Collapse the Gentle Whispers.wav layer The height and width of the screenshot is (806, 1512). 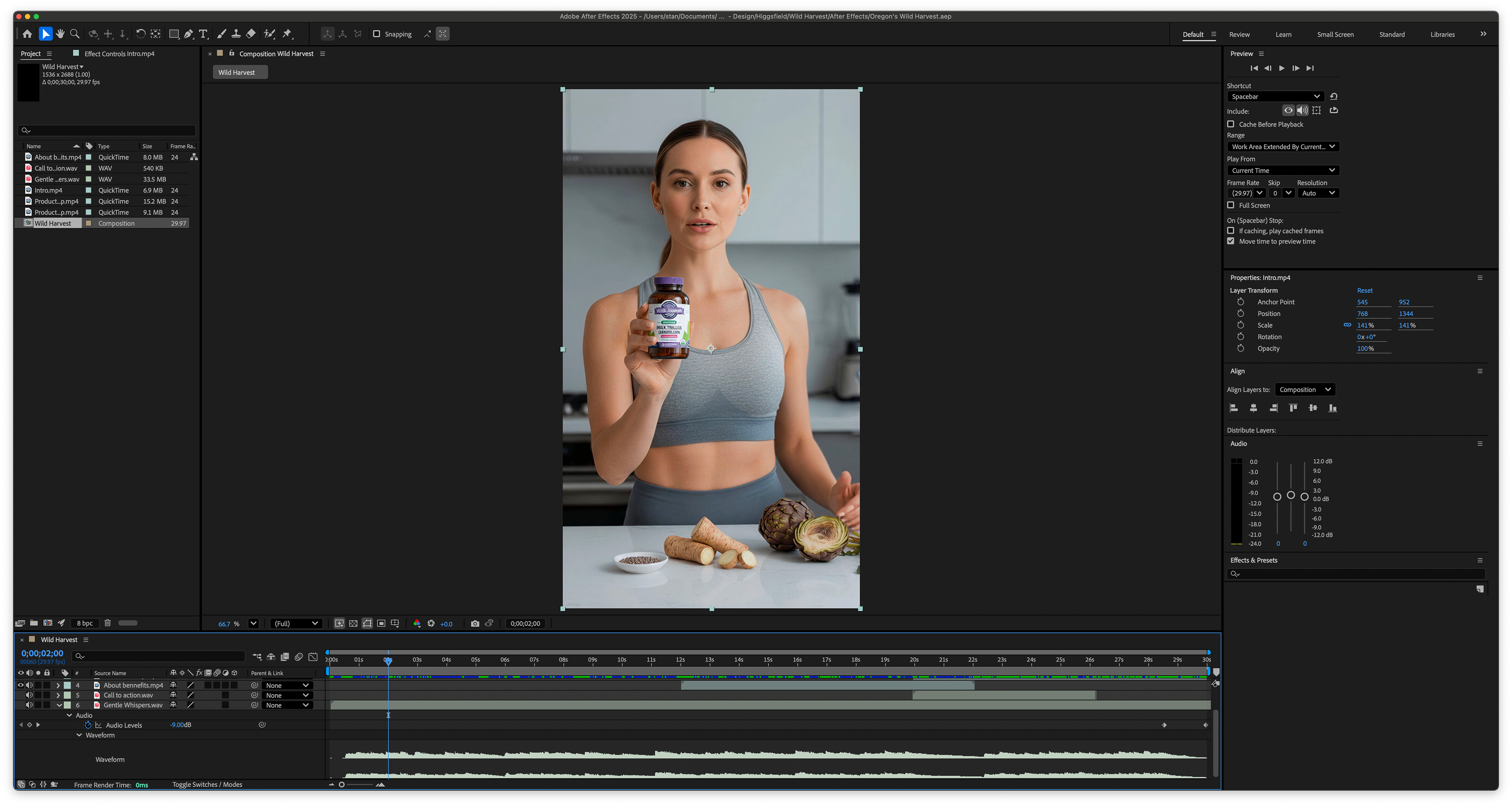59,705
